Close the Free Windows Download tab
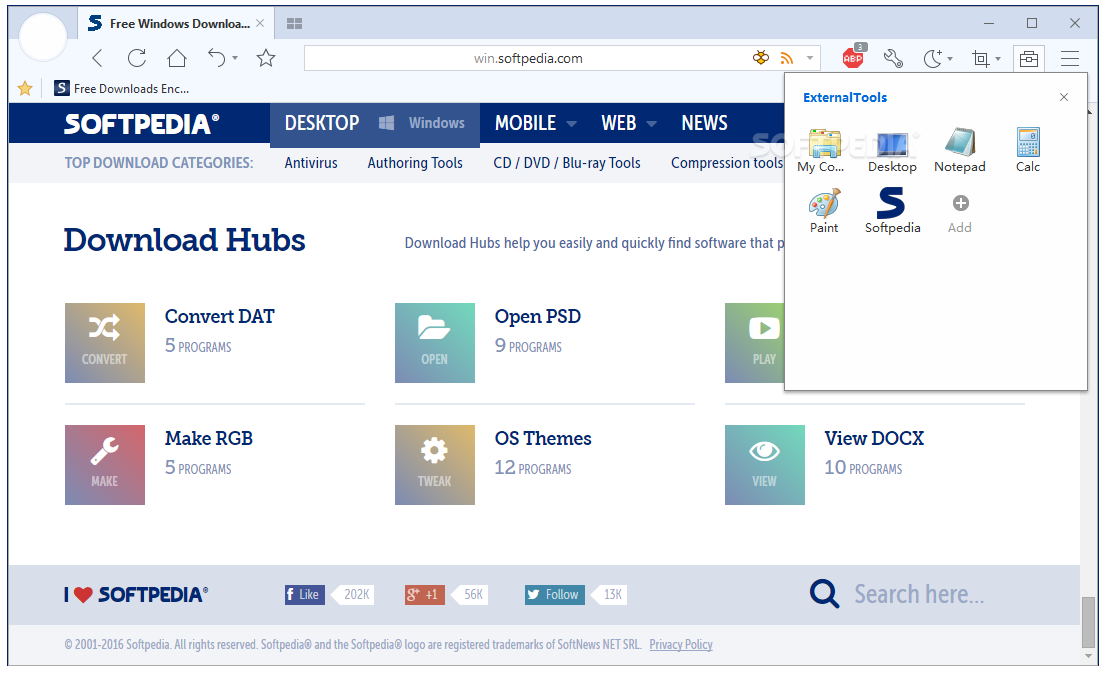1113x676 pixels. pyautogui.click(x=261, y=23)
